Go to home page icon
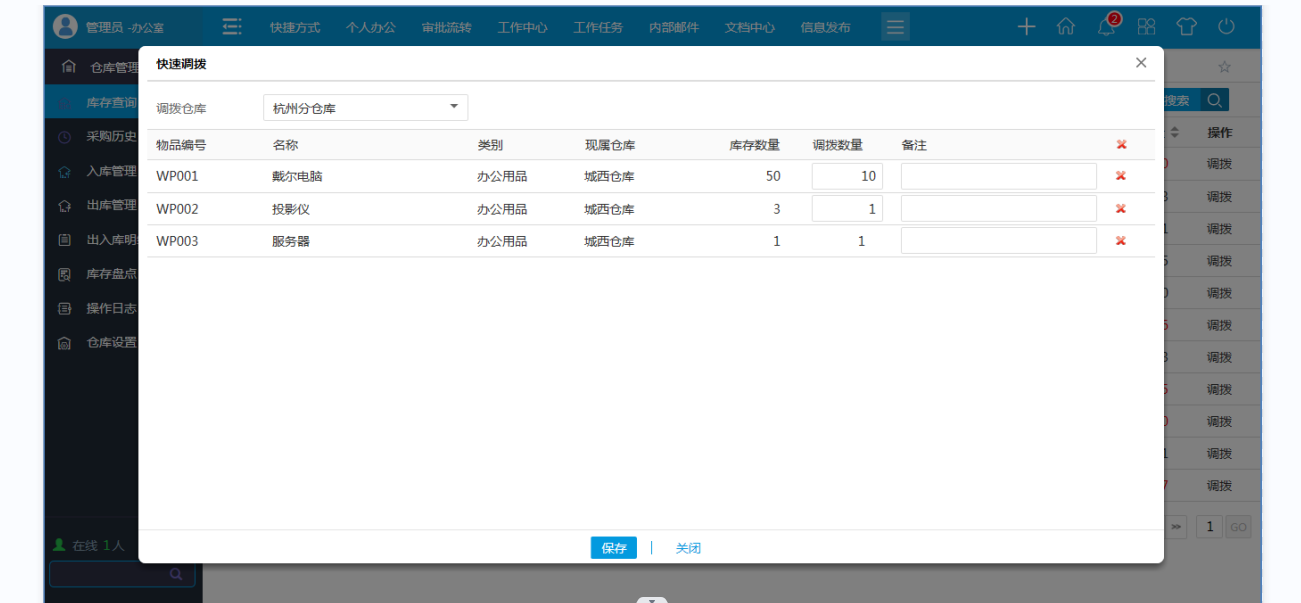Image resolution: width=1301 pixels, height=603 pixels. tap(1066, 27)
